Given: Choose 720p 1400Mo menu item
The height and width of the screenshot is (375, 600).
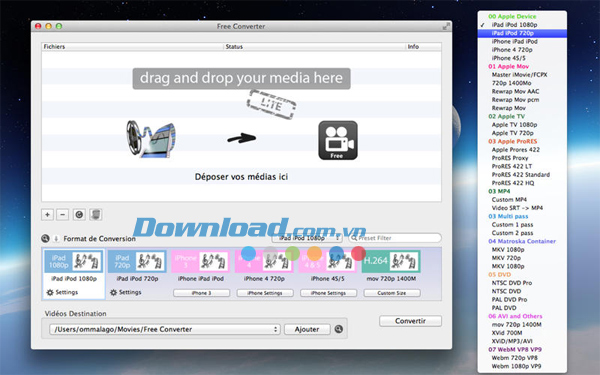Looking at the screenshot, I should coord(522,83).
